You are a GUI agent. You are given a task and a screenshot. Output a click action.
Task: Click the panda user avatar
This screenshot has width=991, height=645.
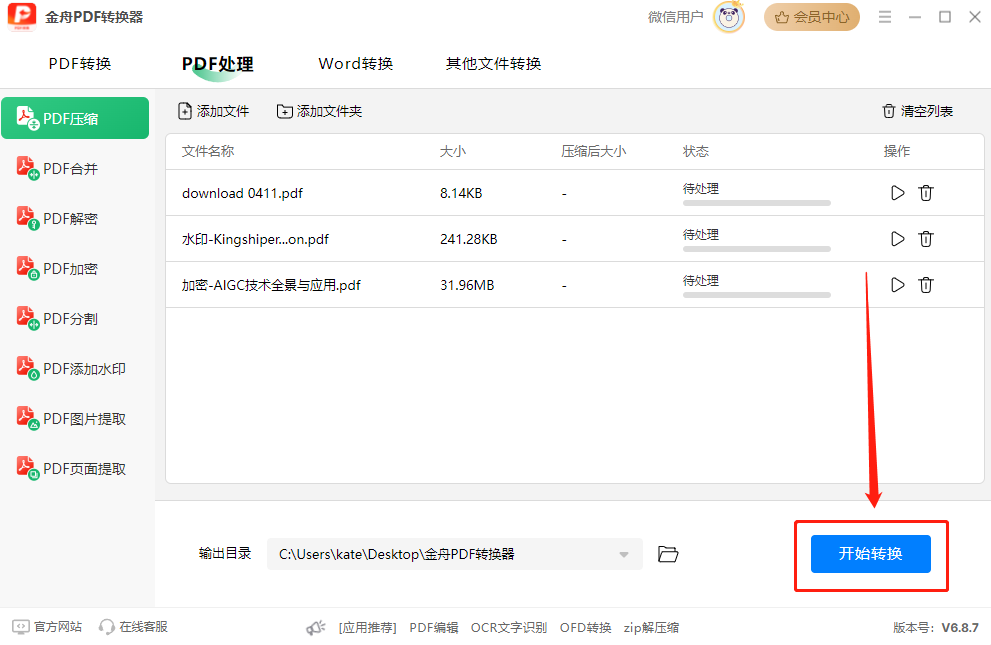coord(729,17)
